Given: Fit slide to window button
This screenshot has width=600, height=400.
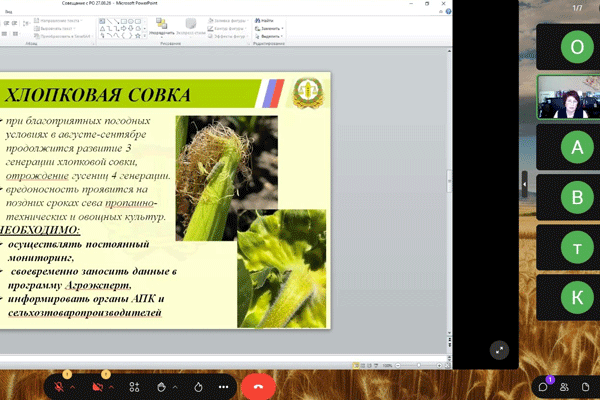Looking at the screenshot, I should pyautogui.click(x=447, y=366).
